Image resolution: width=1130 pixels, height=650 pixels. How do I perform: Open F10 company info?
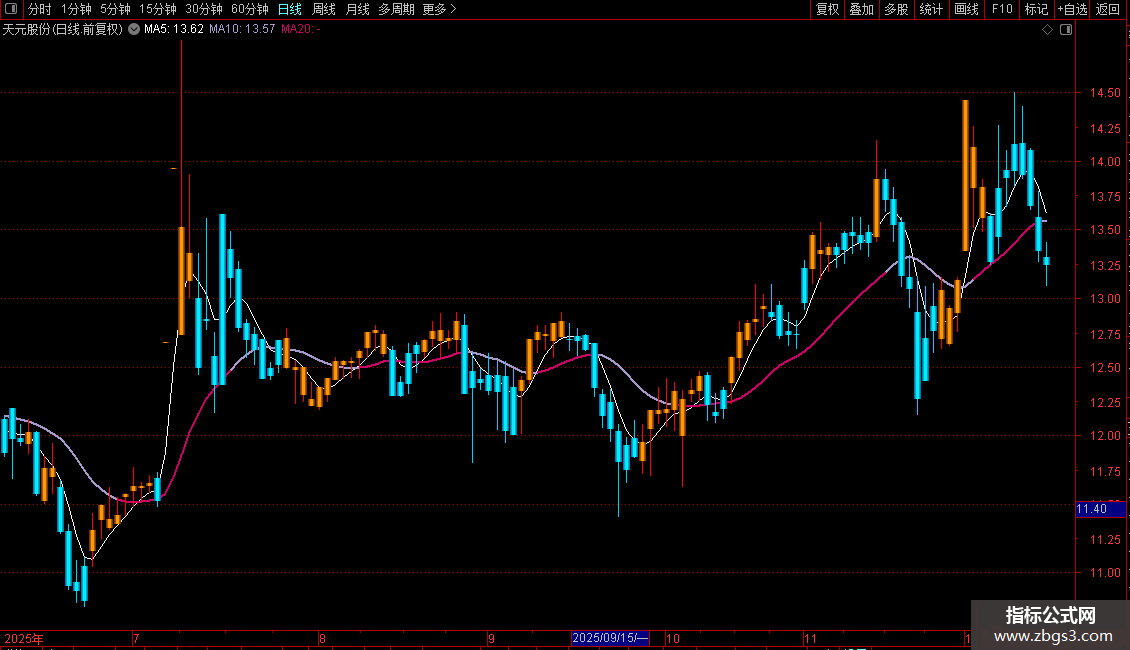point(1002,9)
